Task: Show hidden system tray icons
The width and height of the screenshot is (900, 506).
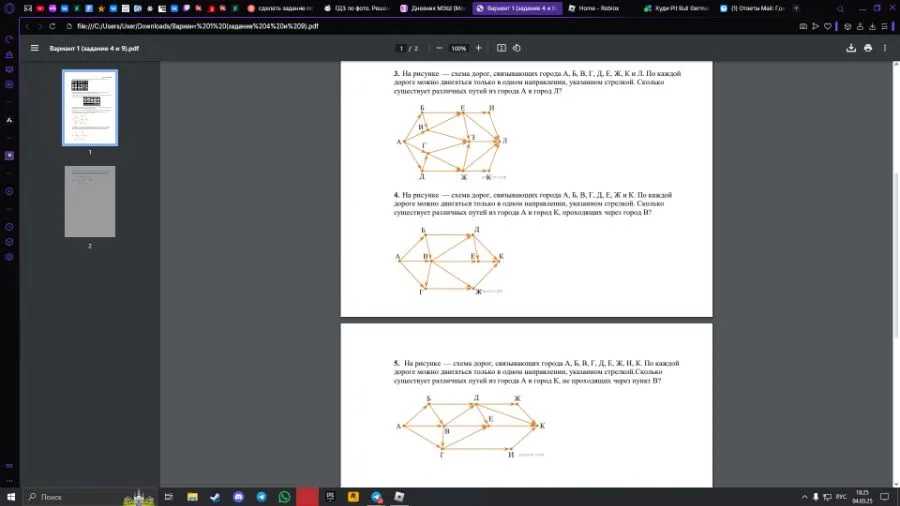Action: (x=804, y=497)
